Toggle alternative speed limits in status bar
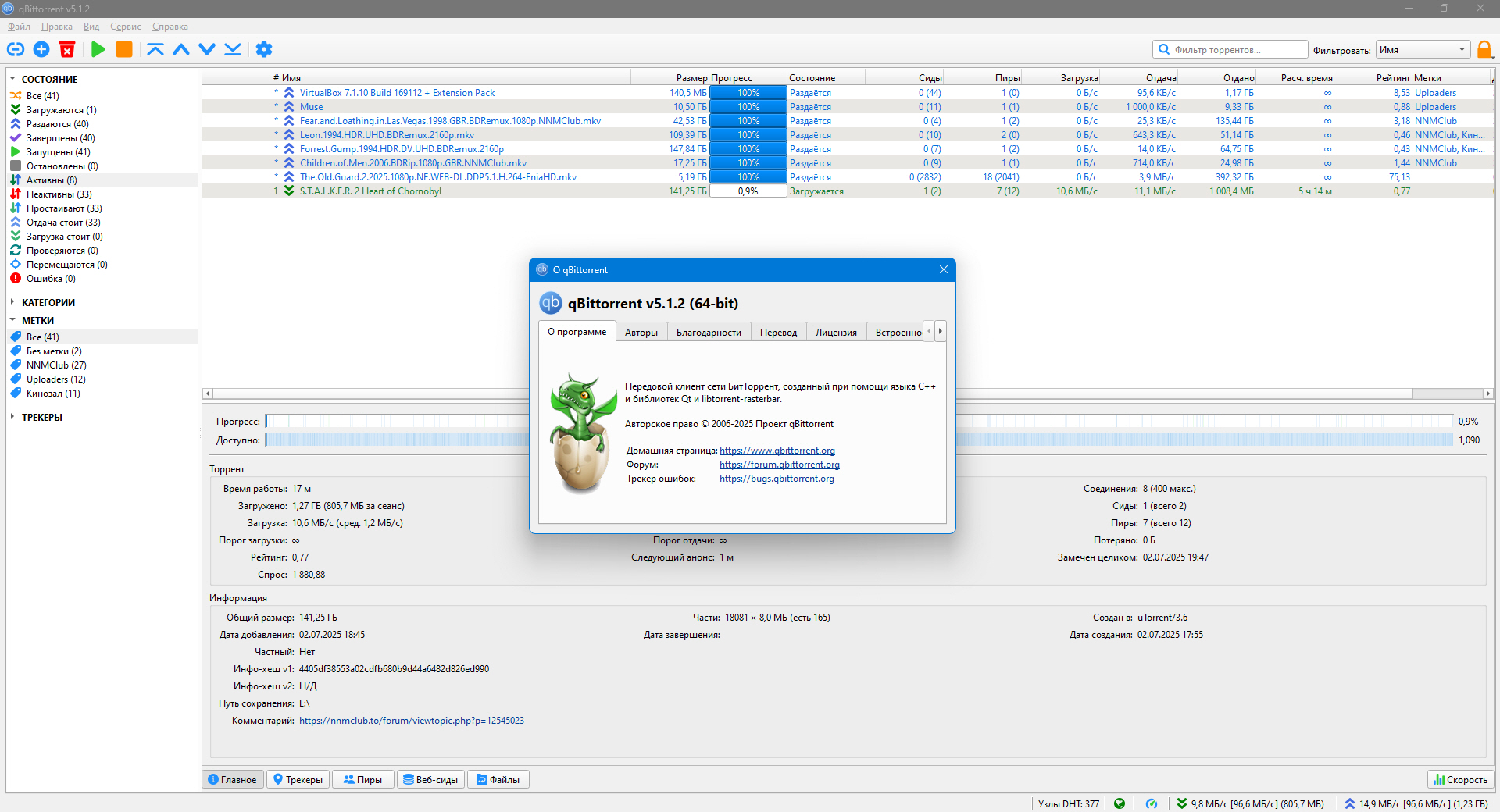 click(1152, 803)
